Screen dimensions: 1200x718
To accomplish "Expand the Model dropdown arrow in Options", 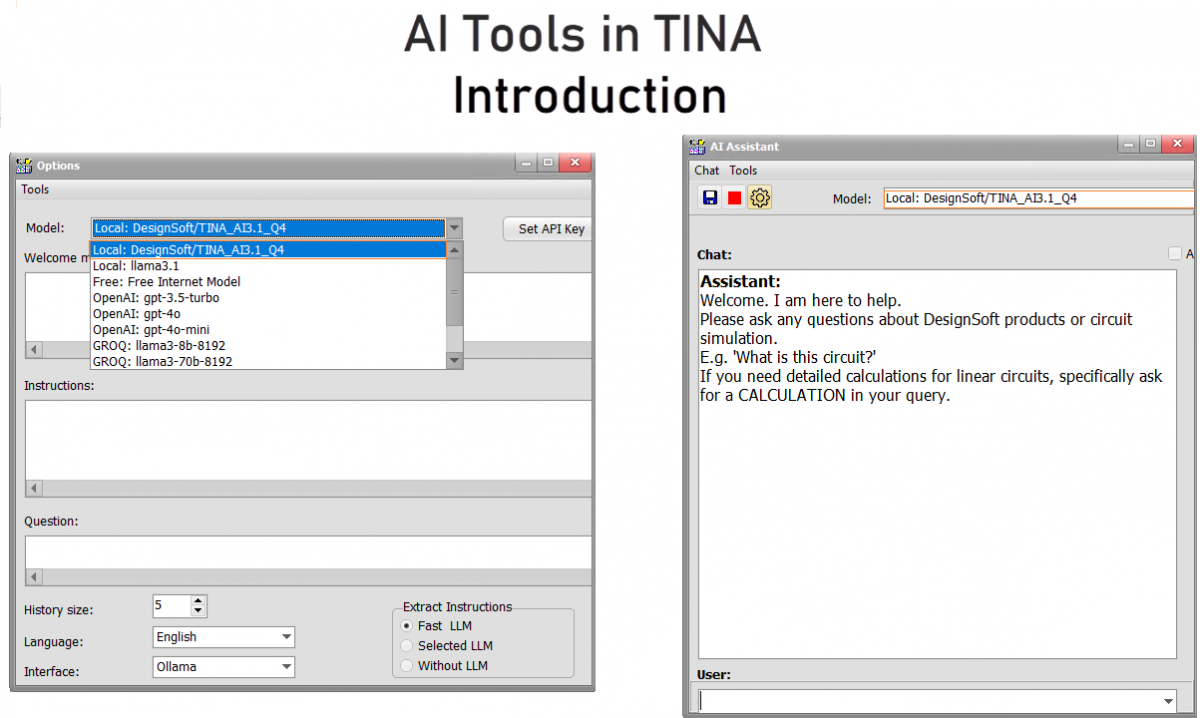I will pos(454,228).
